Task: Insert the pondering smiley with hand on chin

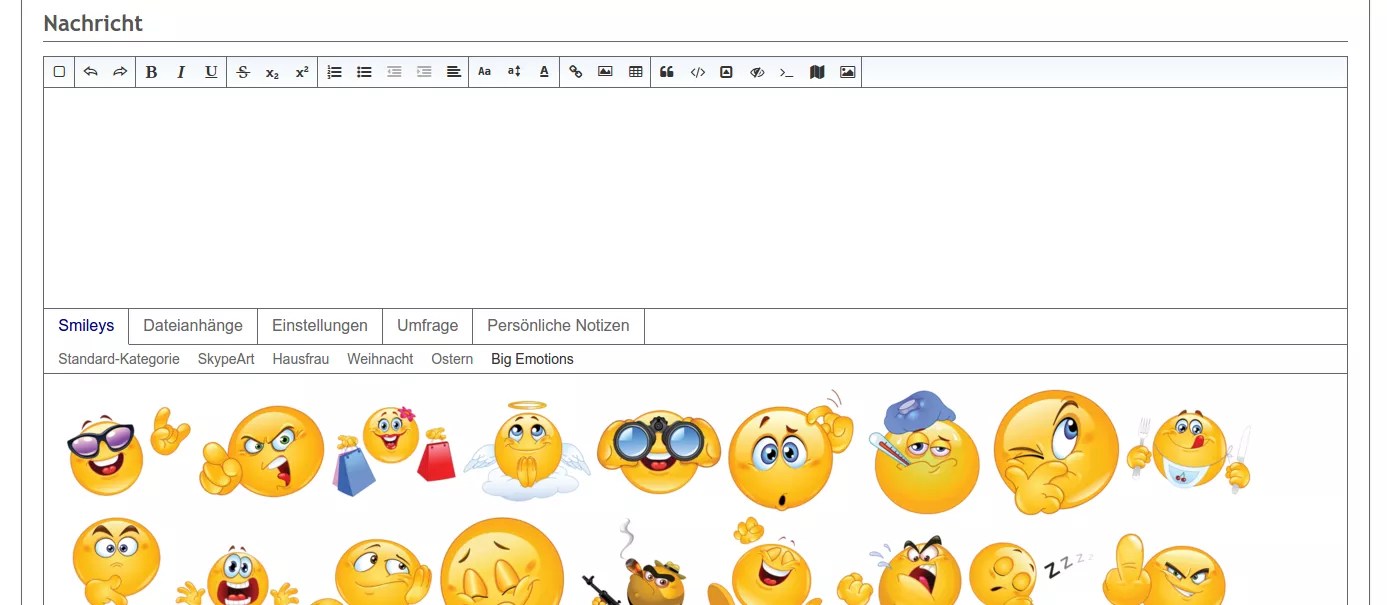Action: pyautogui.click(x=116, y=562)
